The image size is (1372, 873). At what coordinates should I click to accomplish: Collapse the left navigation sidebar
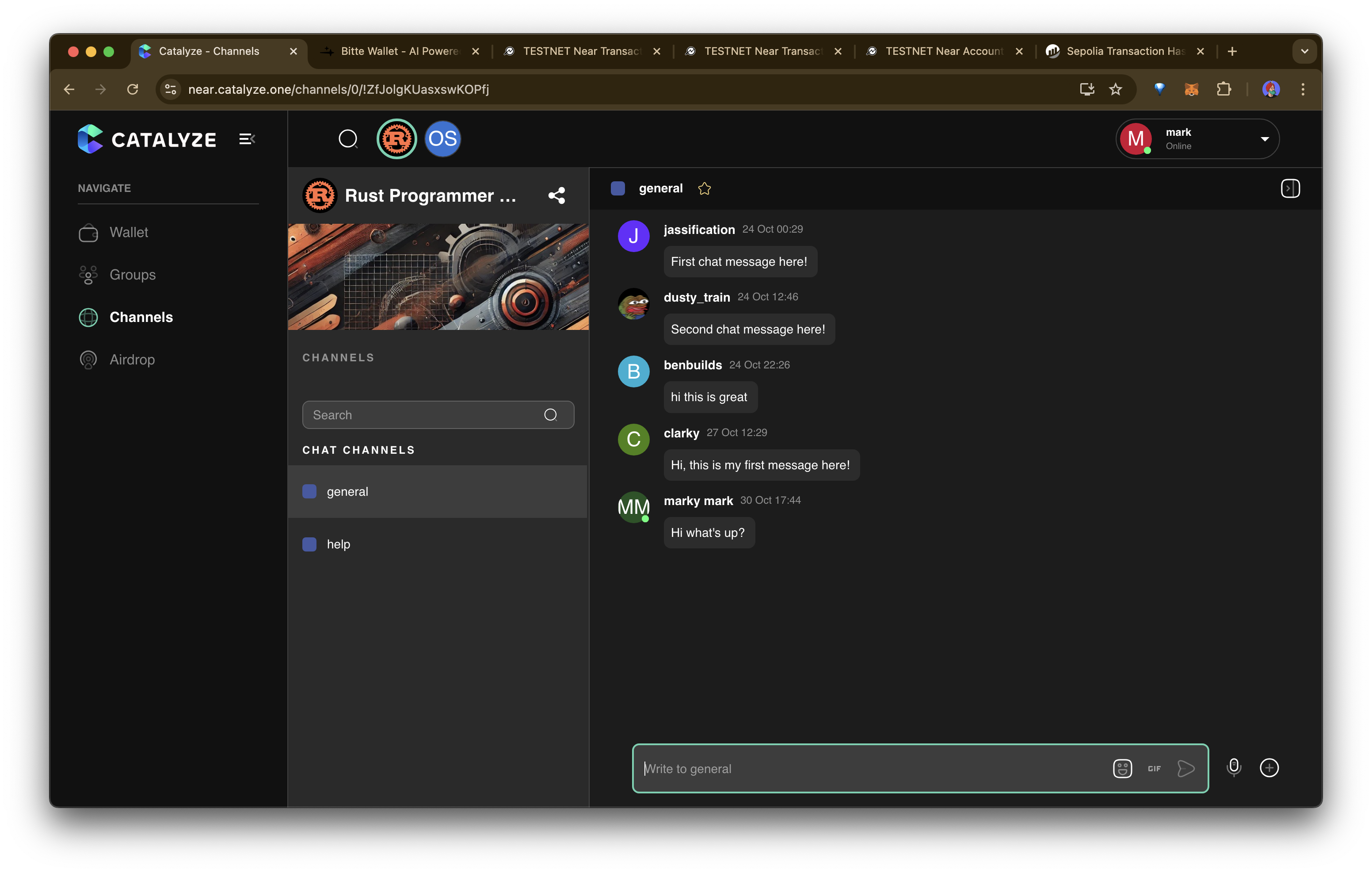click(246, 139)
